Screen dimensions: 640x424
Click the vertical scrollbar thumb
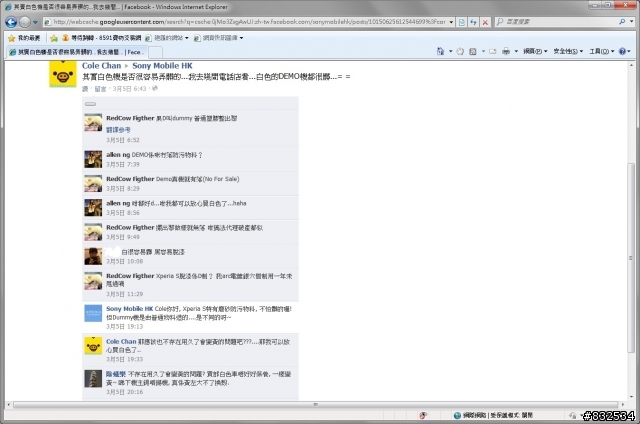631,257
